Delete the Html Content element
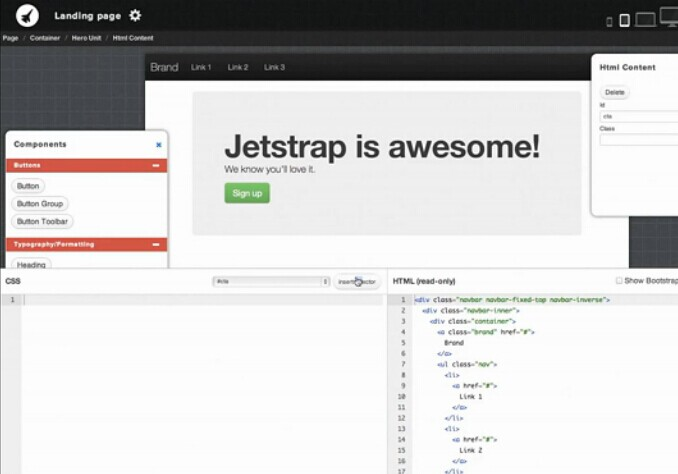The width and height of the screenshot is (678, 474). [614, 92]
